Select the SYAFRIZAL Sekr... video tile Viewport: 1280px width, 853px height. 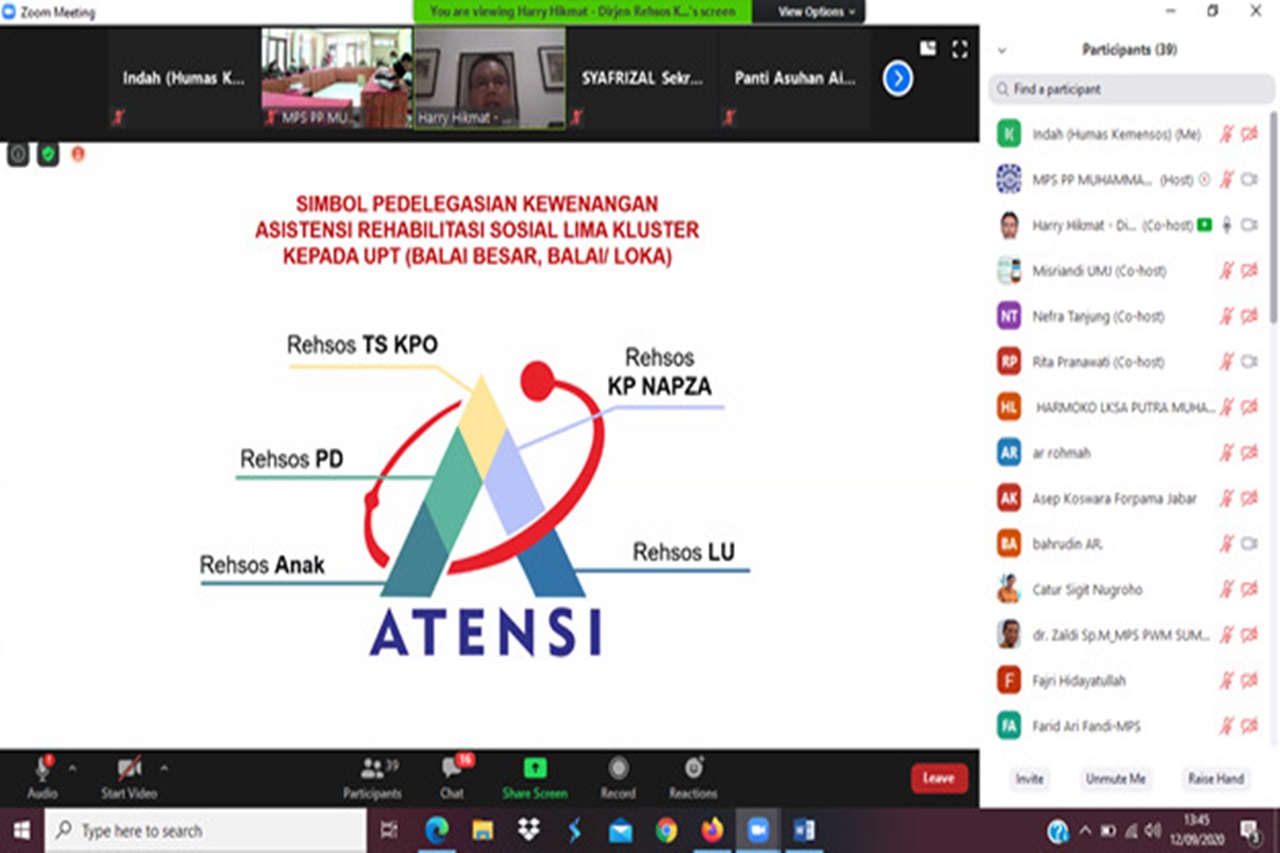(642, 78)
